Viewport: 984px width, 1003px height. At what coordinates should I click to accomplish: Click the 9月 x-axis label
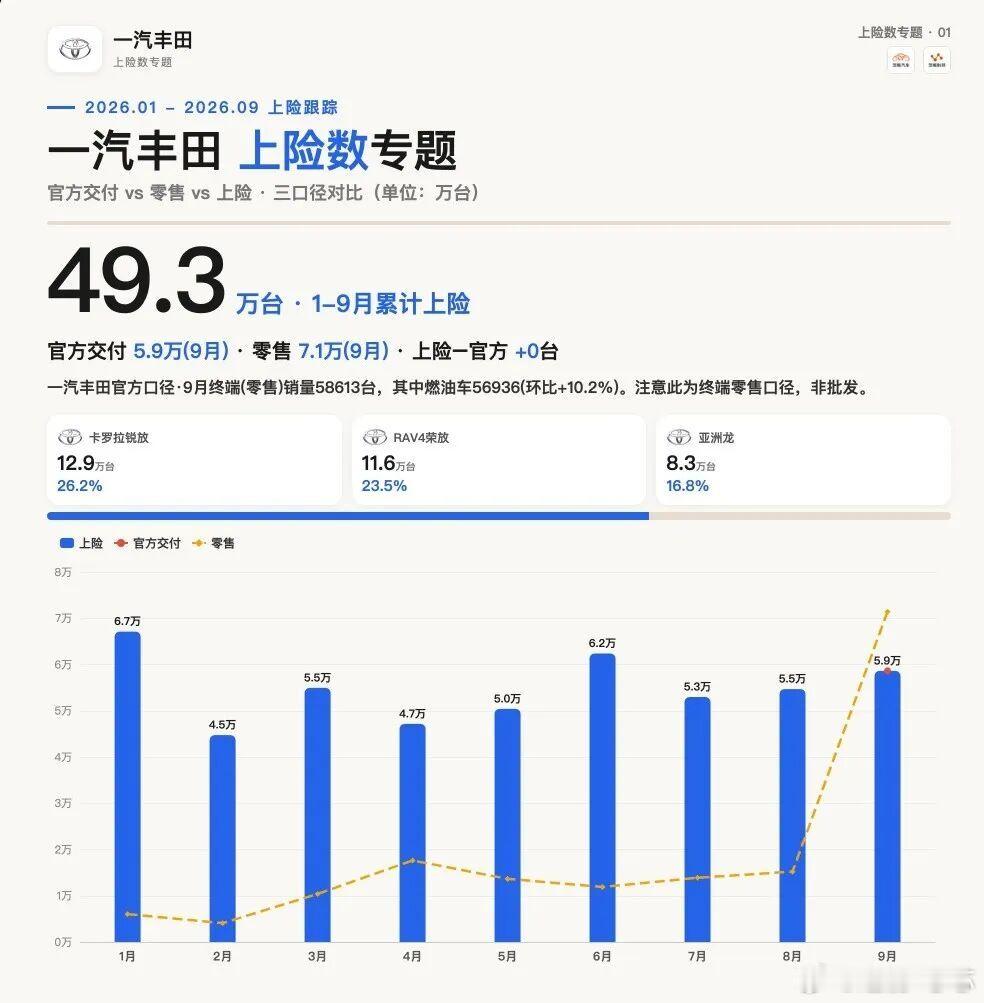(x=887, y=956)
